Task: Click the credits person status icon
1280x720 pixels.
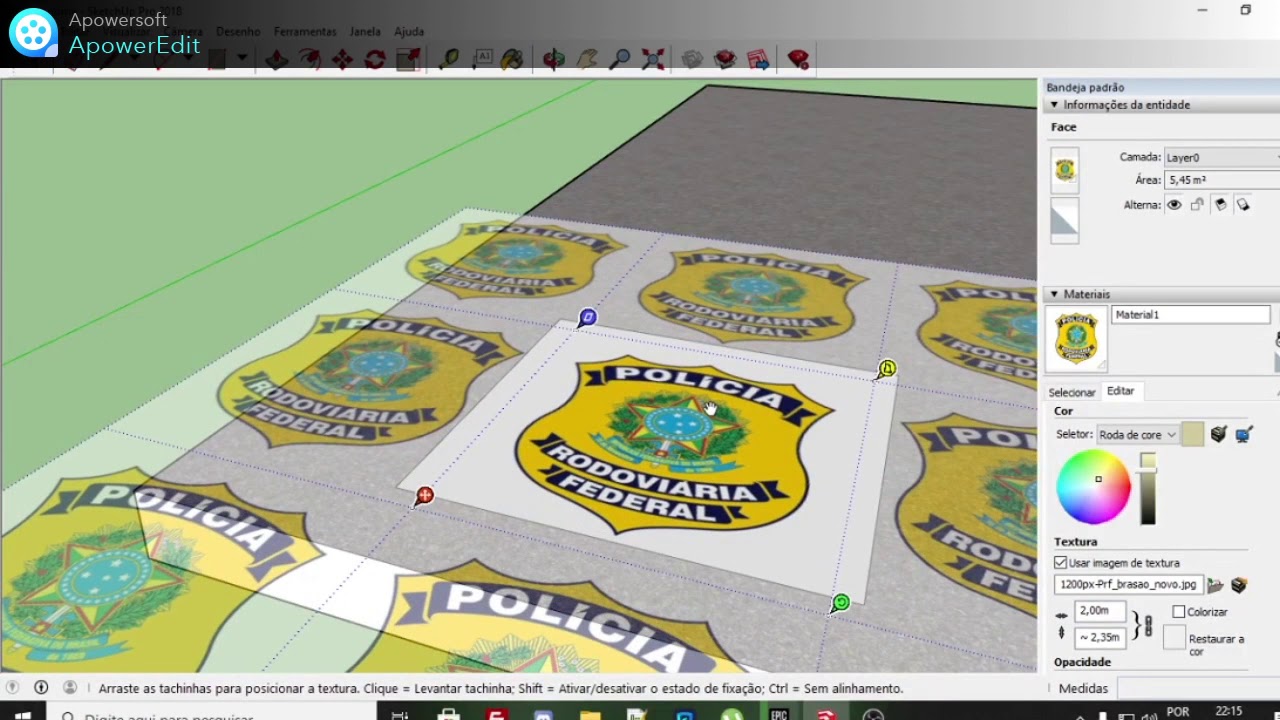Action: [x=70, y=687]
